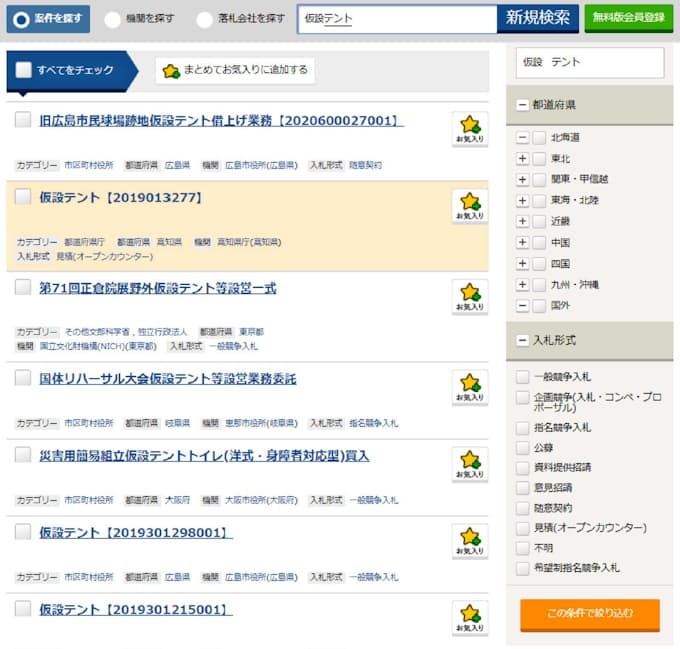Select the 機関を探す radio option
Screen dimensions: 680x649
(x=112, y=19)
